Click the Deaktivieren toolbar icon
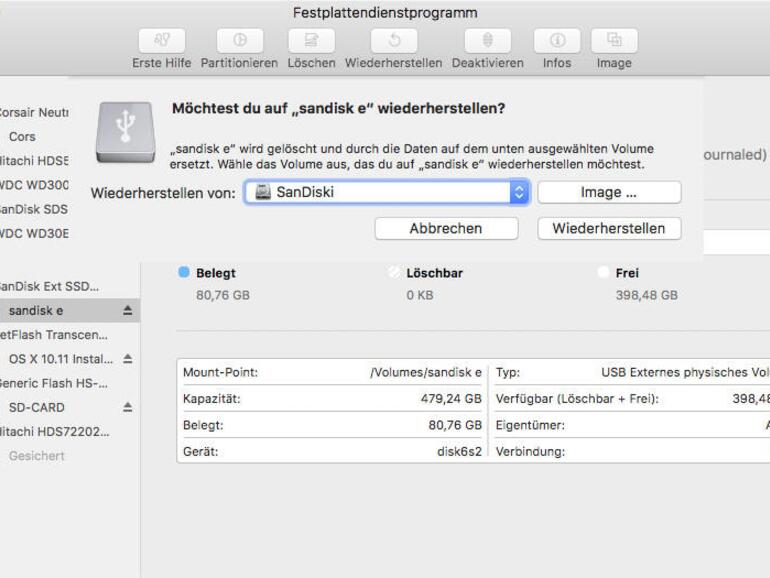The height and width of the screenshot is (578, 770). [488, 41]
